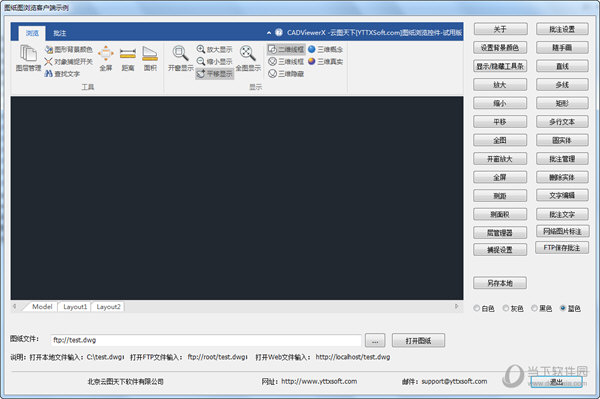Viewport: 600px width, 399px height.
Task: Click the 缩小 button in side panel
Action: pos(500,103)
